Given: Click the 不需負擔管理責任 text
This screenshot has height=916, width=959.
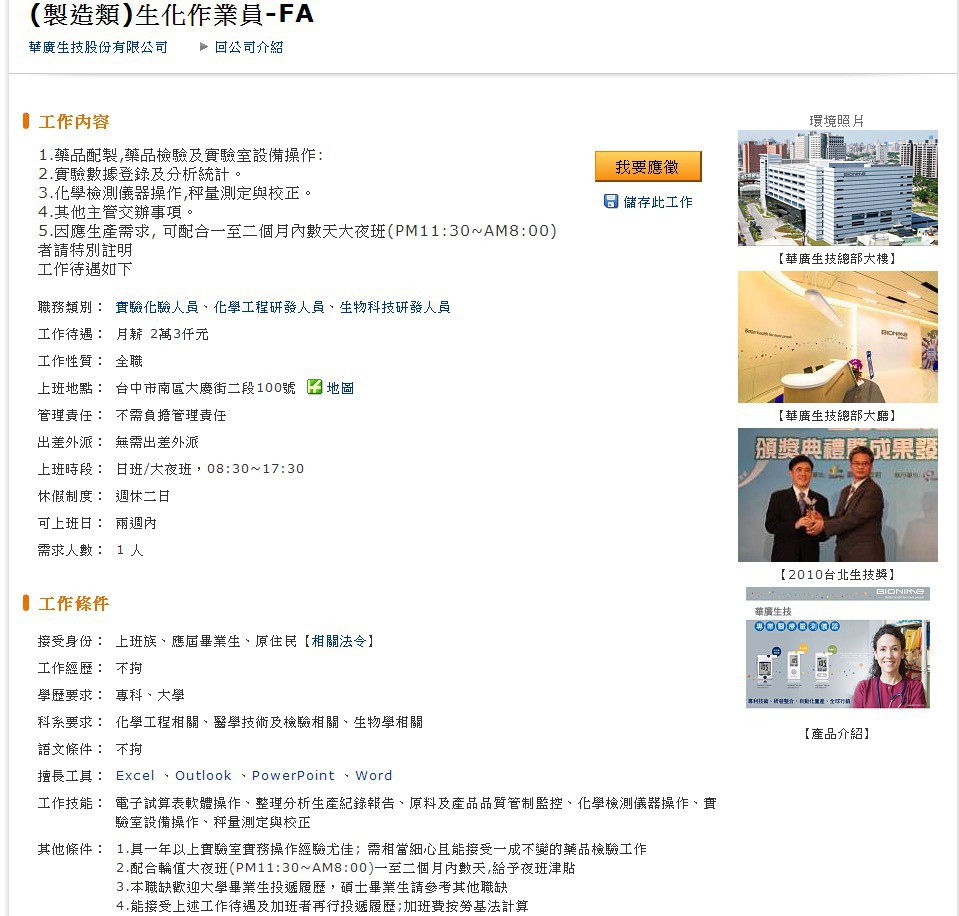Looking at the screenshot, I should [171, 415].
